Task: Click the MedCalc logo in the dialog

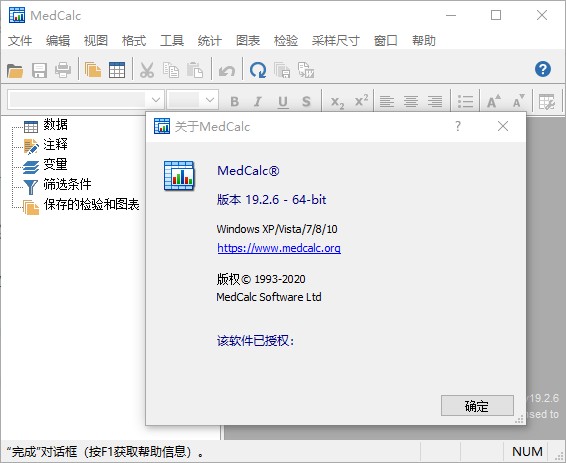Action: 179,176
